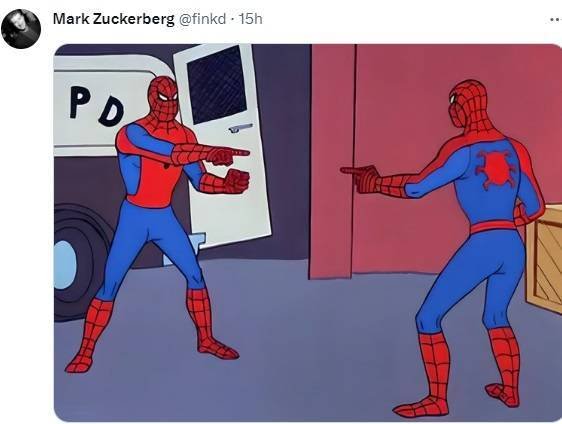
Task: Open the tweet author's profile avatar
Action: tap(21, 29)
